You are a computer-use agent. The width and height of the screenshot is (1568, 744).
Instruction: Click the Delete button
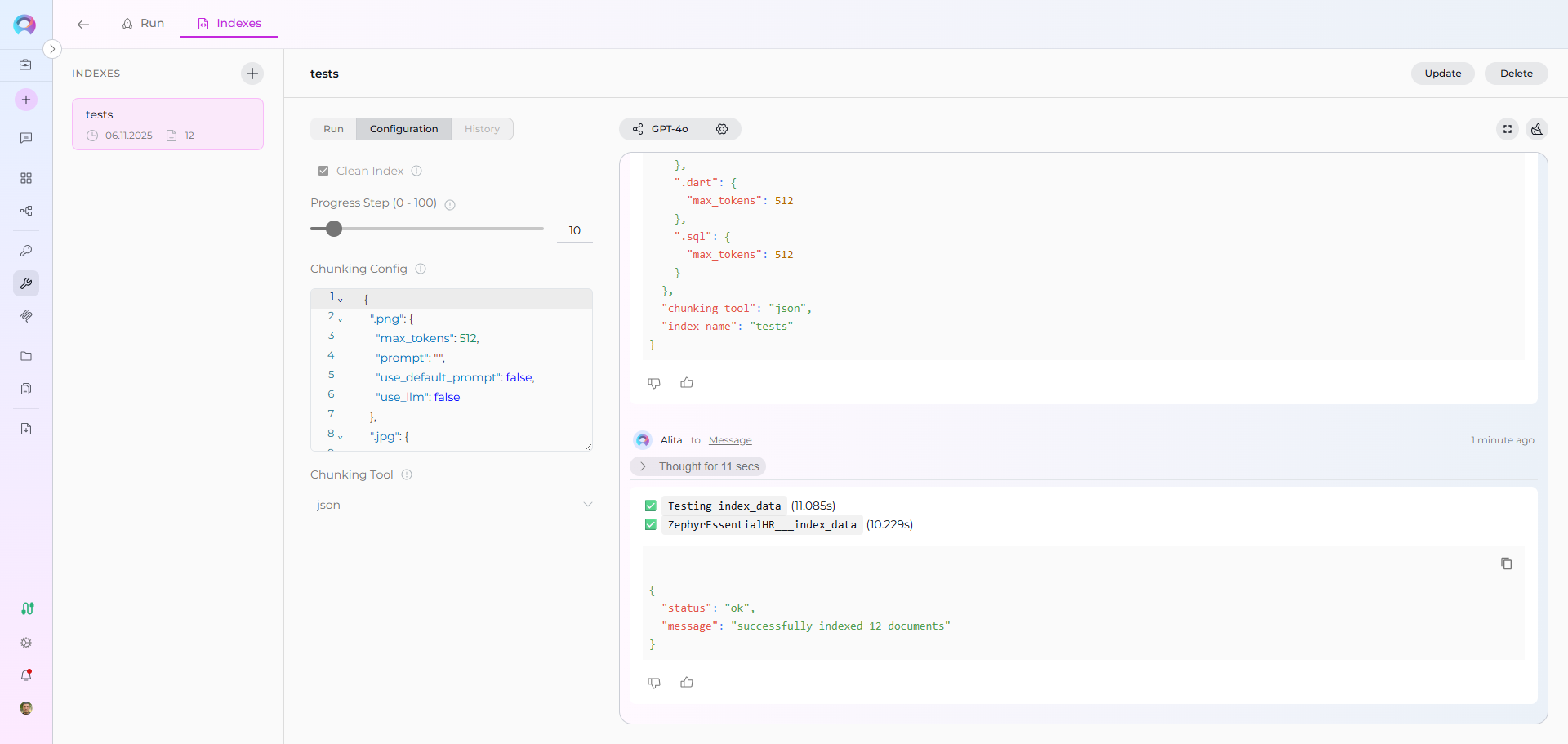(x=1516, y=74)
